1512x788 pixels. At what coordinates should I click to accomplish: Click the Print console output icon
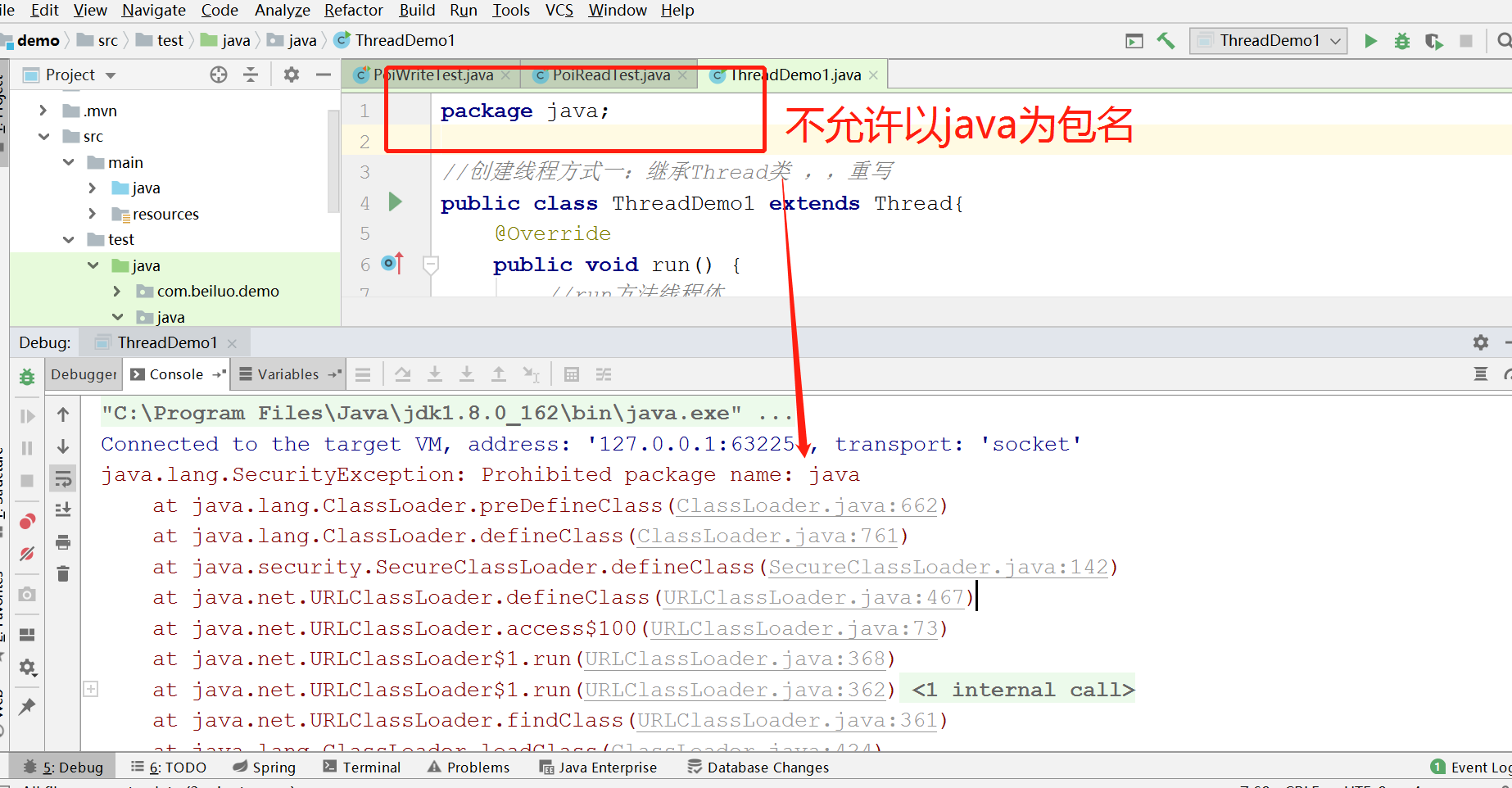click(x=63, y=542)
